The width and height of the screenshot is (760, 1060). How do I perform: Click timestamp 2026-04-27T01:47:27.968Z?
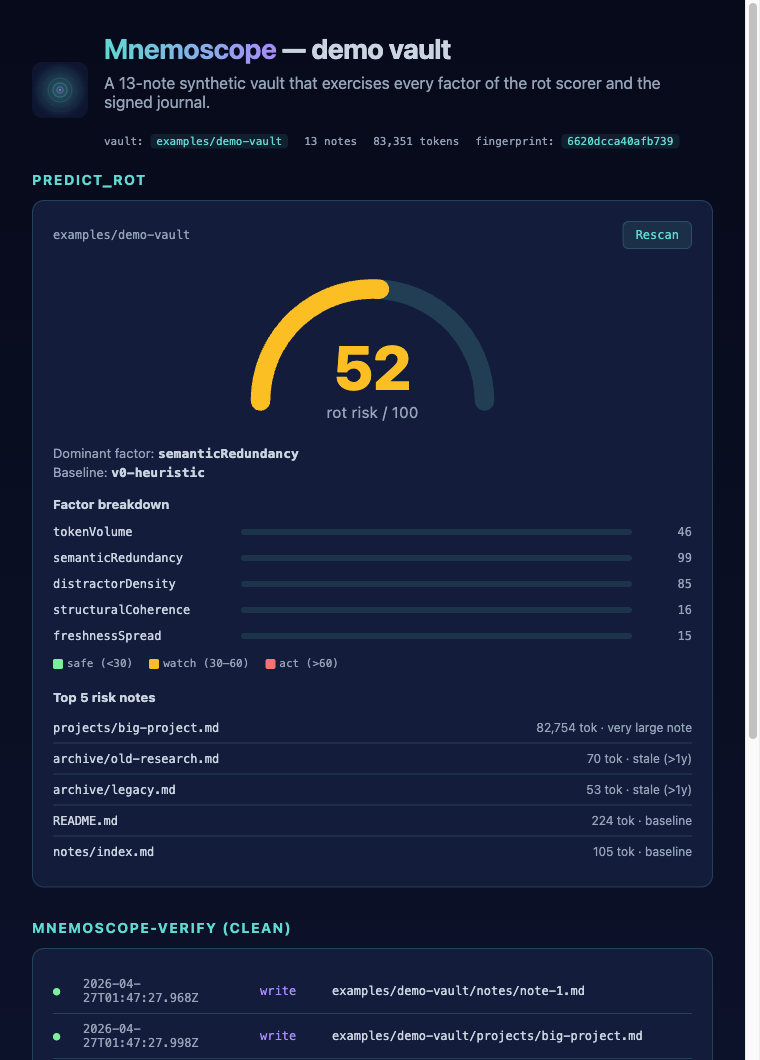[141, 991]
